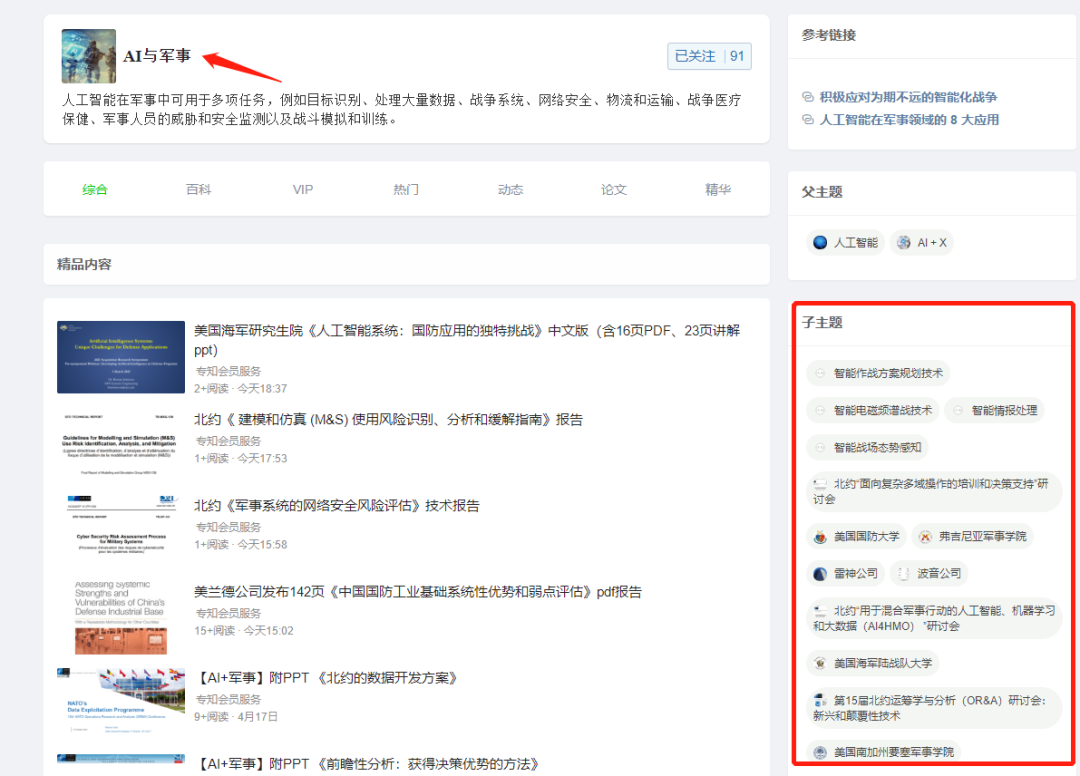Image resolution: width=1080 pixels, height=776 pixels.
Task: Open subtopic 弗吉尼亚军事学院
Action: click(x=972, y=536)
